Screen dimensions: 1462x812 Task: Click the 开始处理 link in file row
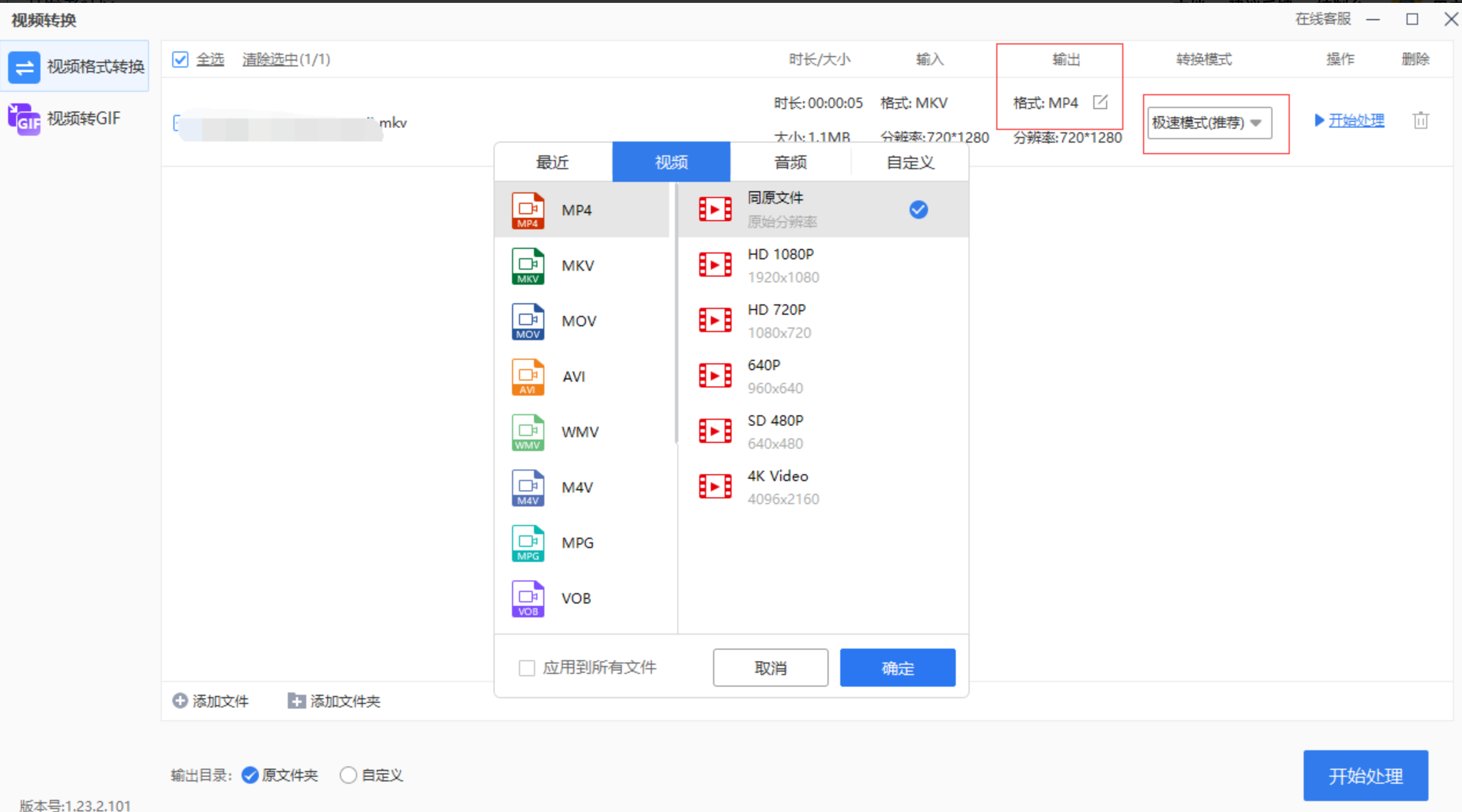[1356, 121]
